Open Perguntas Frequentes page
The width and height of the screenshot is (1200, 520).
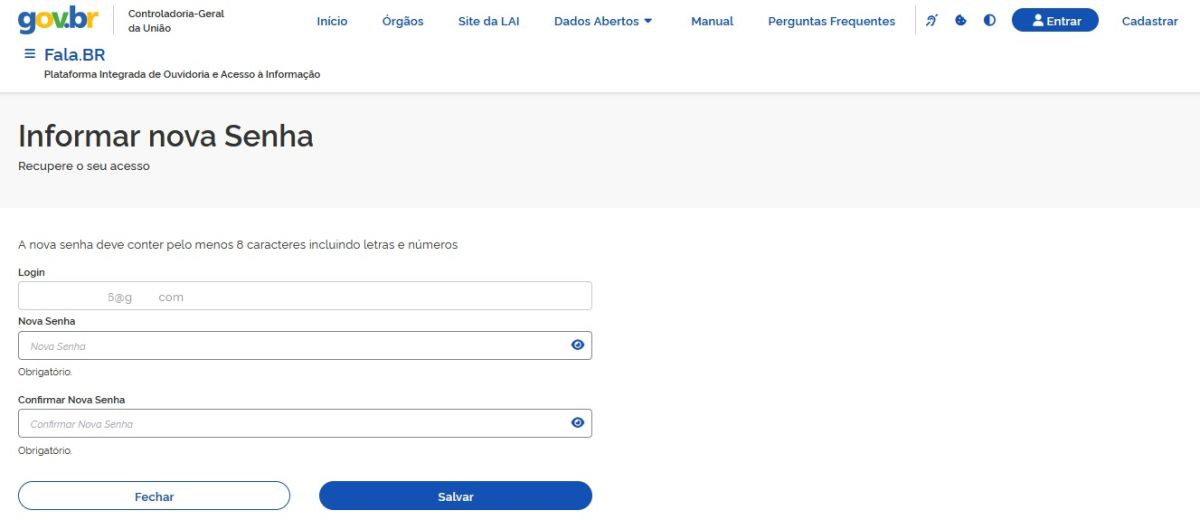tap(832, 21)
